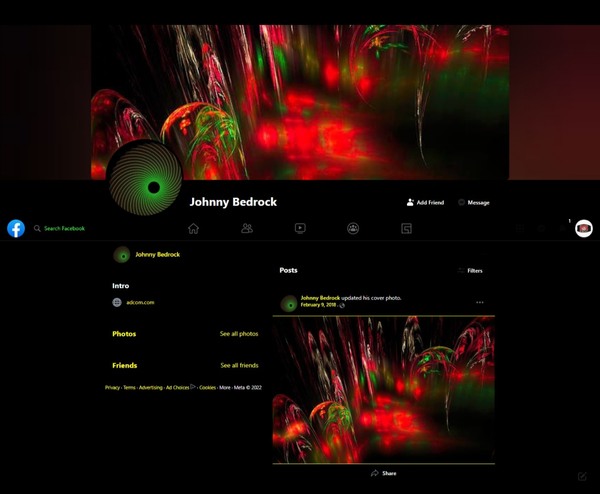
Task: Click the Message button
Action: (x=473, y=202)
